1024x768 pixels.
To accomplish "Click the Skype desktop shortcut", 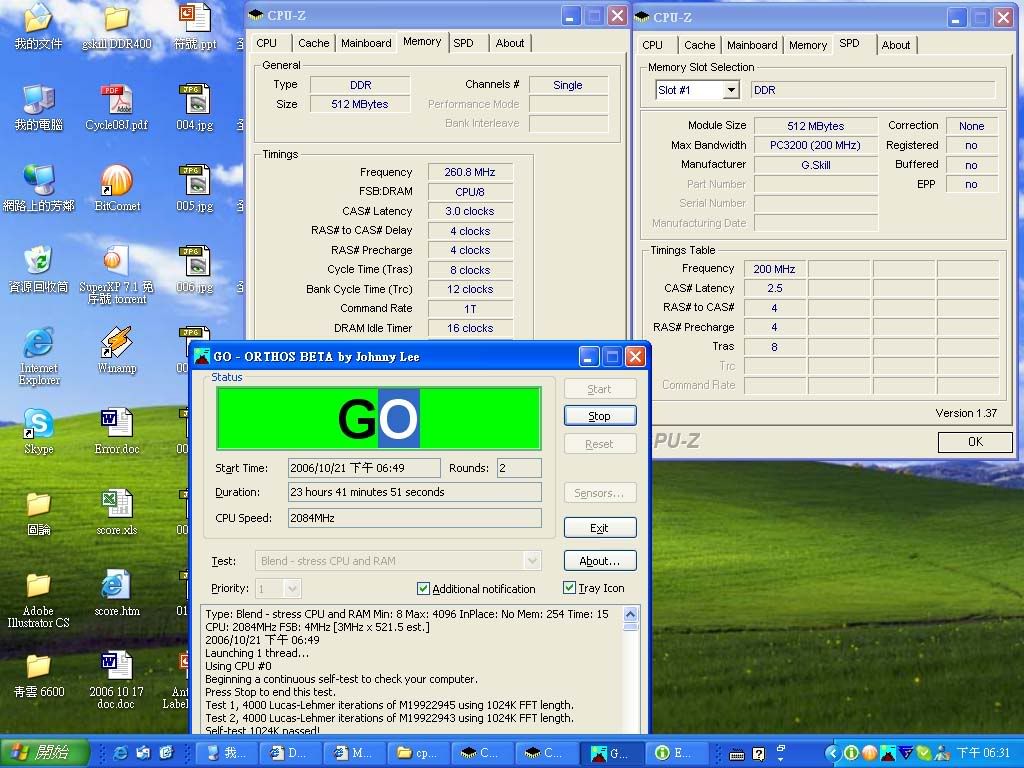I will (x=39, y=432).
